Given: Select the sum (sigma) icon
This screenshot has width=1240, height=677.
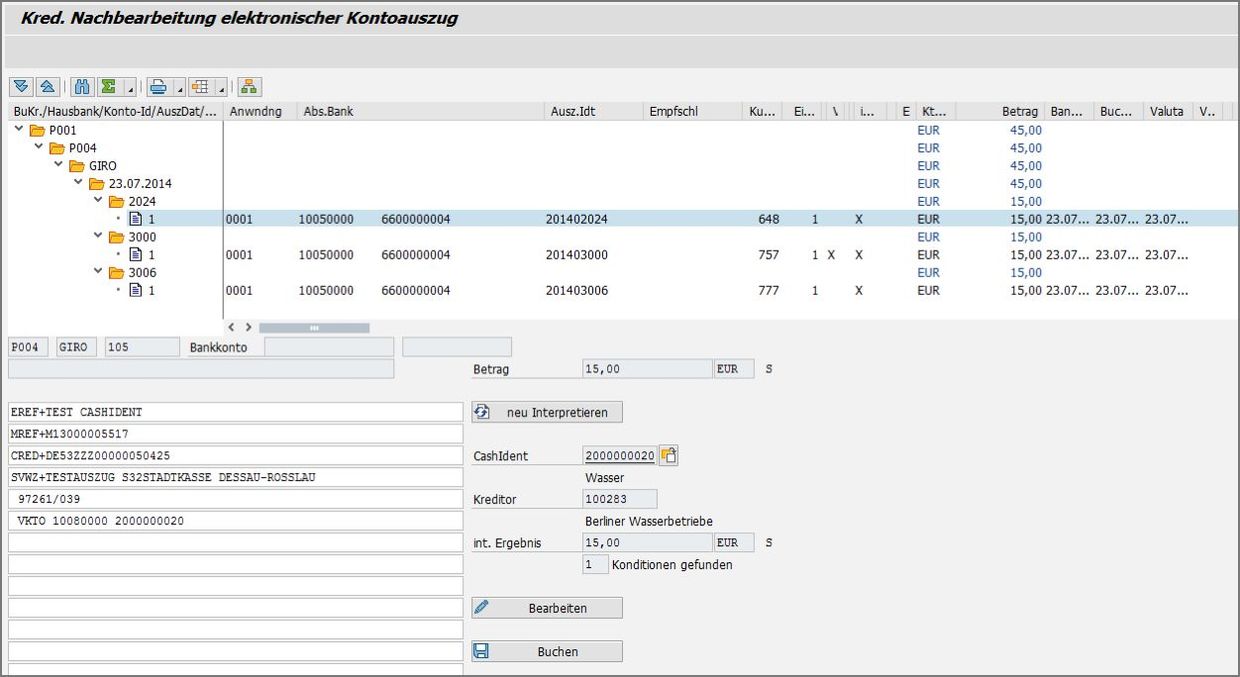Looking at the screenshot, I should pos(109,87).
